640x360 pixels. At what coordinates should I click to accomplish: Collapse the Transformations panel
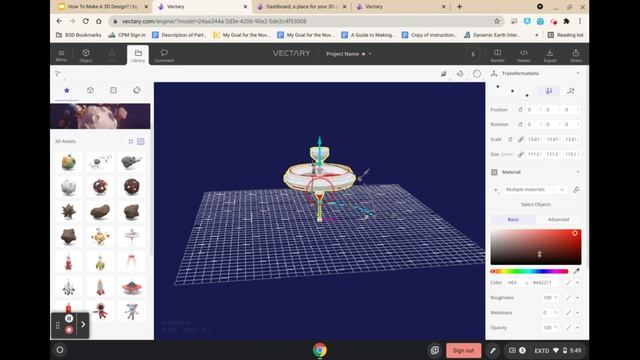(x=578, y=73)
